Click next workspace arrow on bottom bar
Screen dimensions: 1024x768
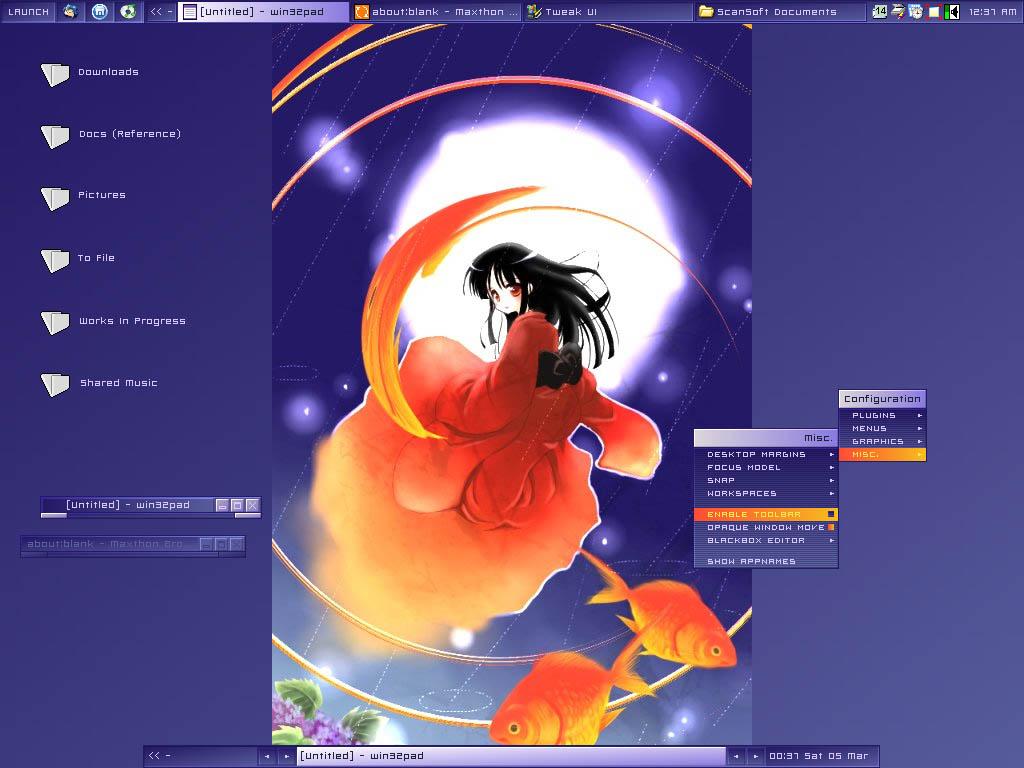pos(286,756)
